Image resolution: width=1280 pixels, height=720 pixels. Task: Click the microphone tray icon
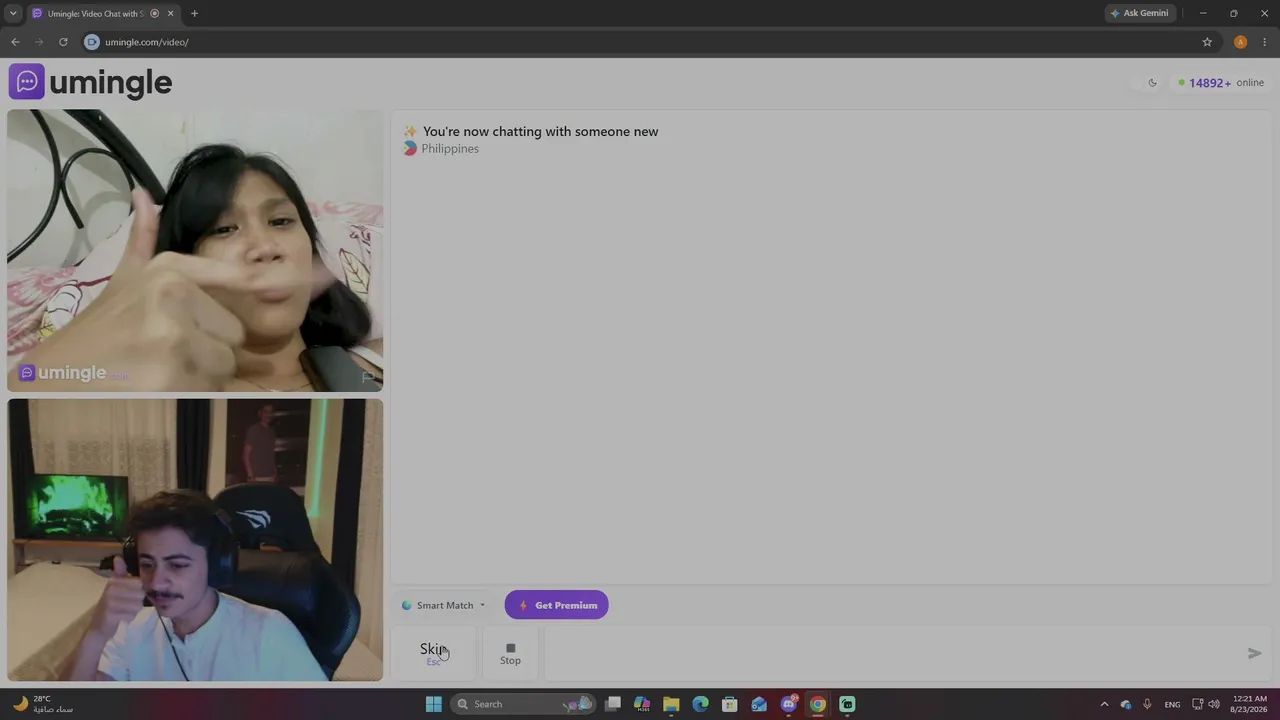tap(1147, 704)
